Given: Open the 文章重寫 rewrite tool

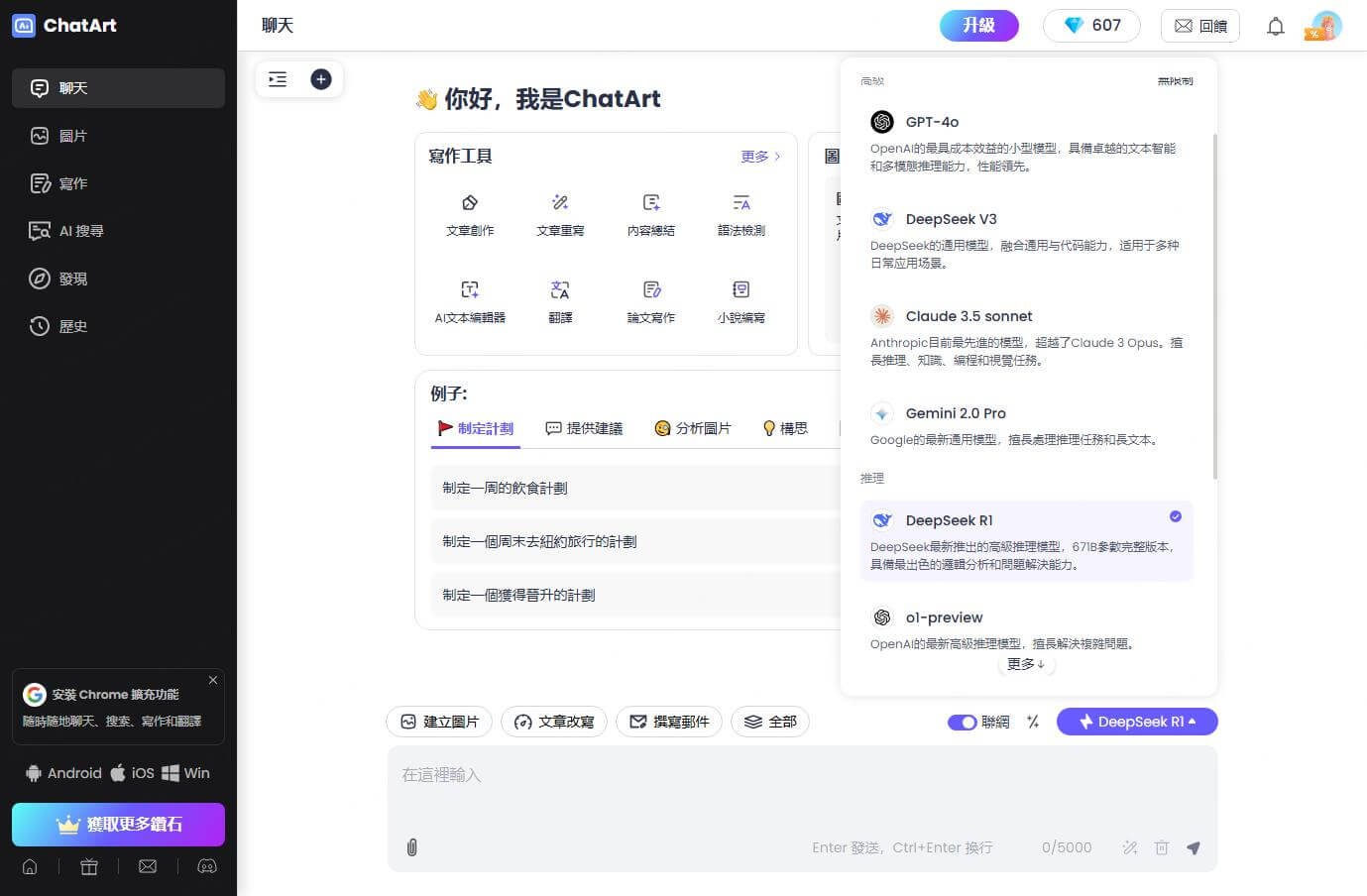Looking at the screenshot, I should coord(560,215).
